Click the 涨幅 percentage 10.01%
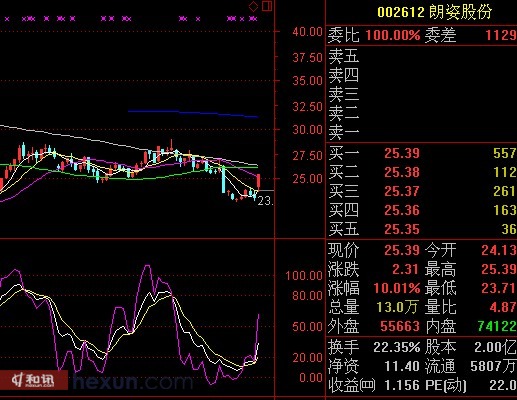This screenshot has height=400, width=517. click(x=397, y=288)
